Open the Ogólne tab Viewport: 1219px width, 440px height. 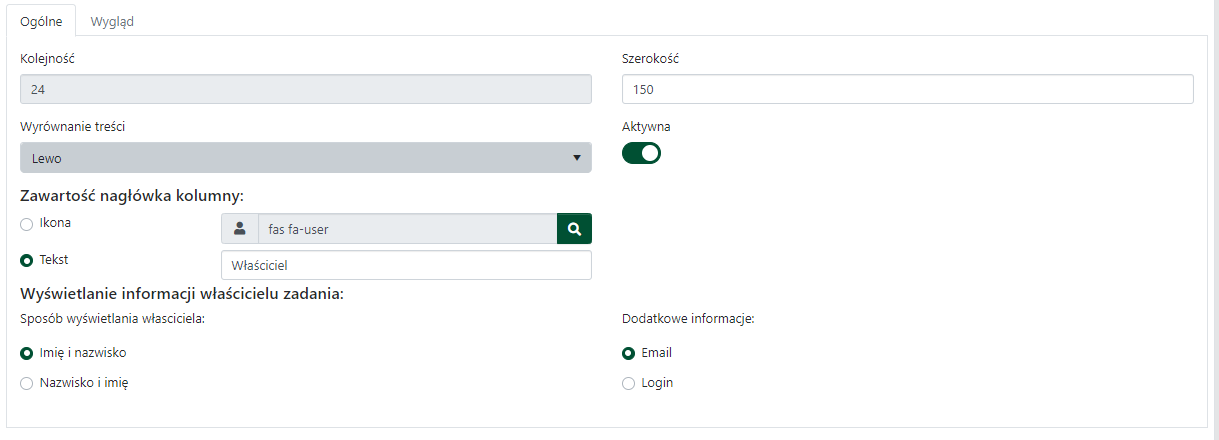pos(42,21)
